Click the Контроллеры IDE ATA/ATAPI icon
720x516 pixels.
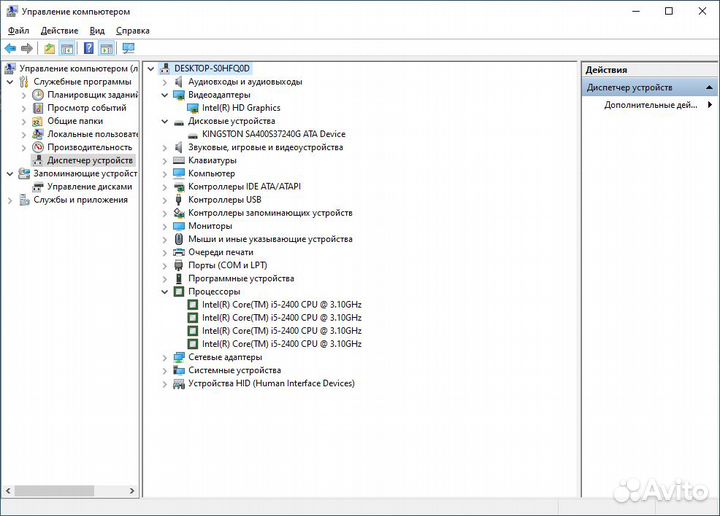[179, 187]
